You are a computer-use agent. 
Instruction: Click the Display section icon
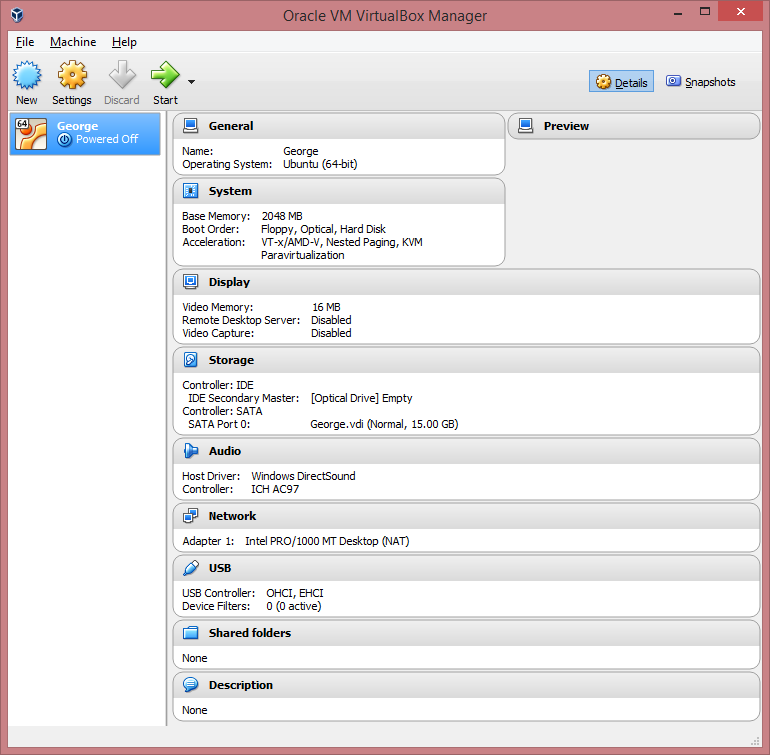pos(191,282)
